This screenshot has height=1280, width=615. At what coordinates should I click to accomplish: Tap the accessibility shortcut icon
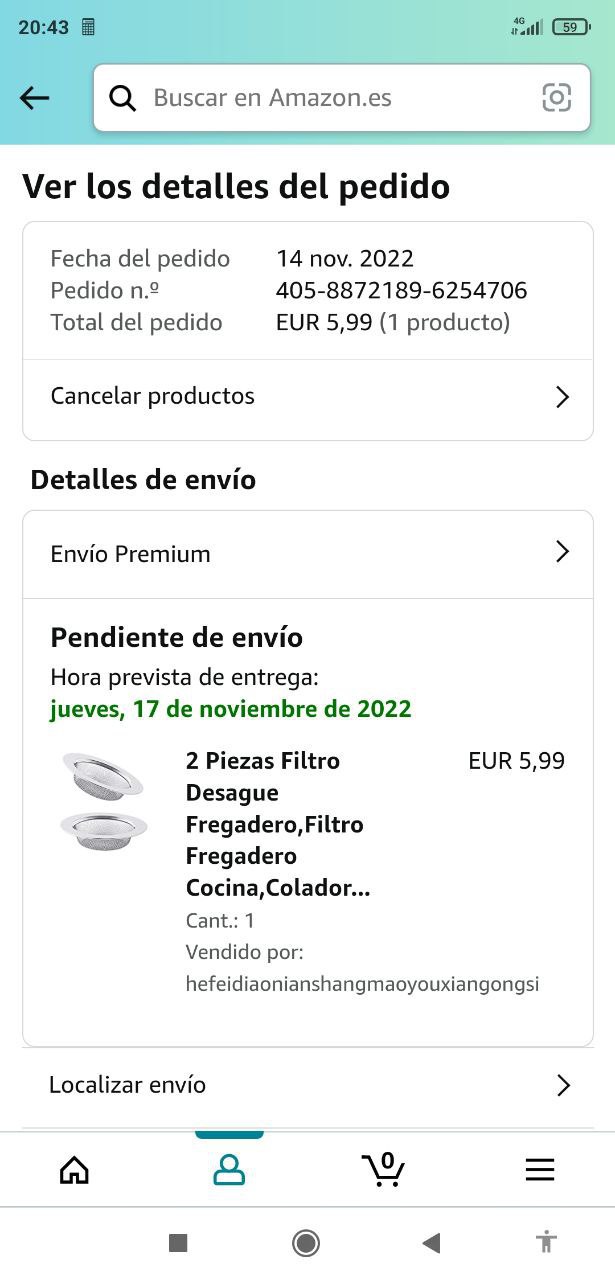click(x=546, y=1243)
